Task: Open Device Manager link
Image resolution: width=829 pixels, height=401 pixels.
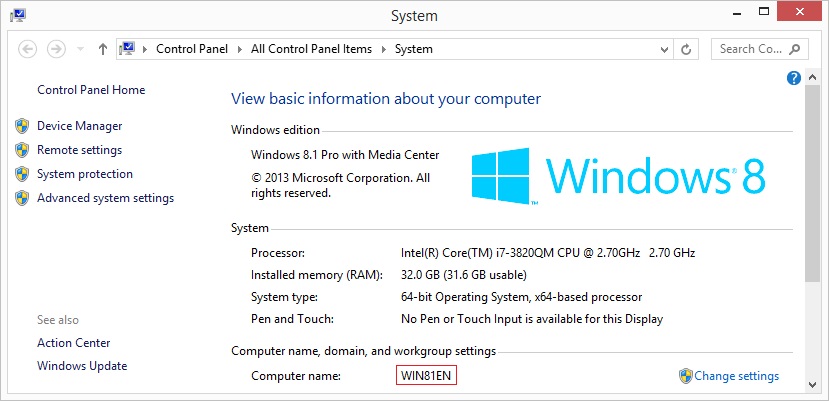Action: point(79,126)
